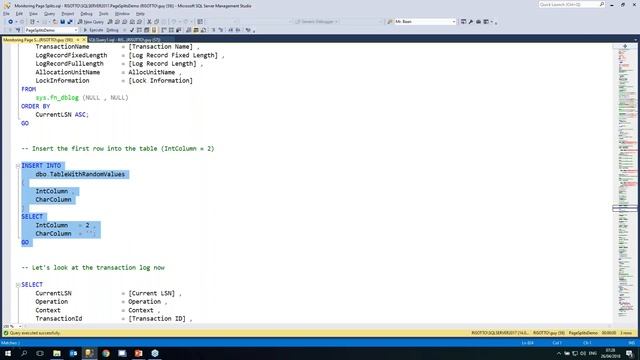Image resolution: width=640 pixels, height=360 pixels.
Task: Click the Quick Launch search field
Action: 571,4
